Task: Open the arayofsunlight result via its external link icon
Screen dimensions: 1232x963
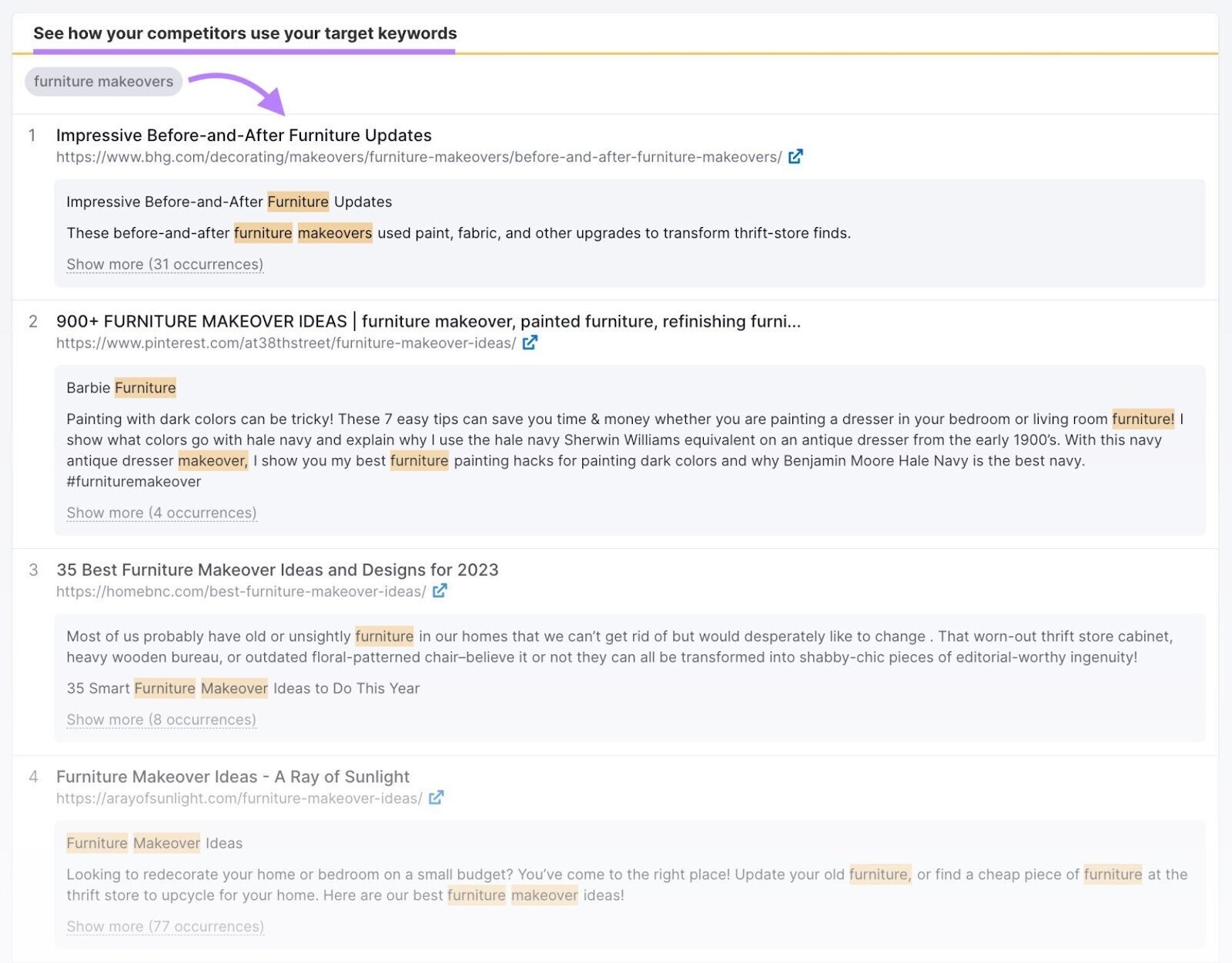Action: click(436, 798)
